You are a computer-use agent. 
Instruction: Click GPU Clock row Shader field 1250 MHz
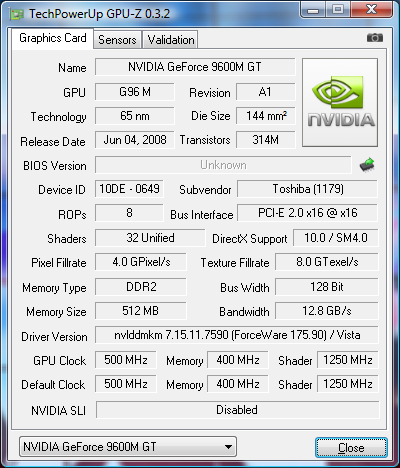pyautogui.click(x=348, y=360)
